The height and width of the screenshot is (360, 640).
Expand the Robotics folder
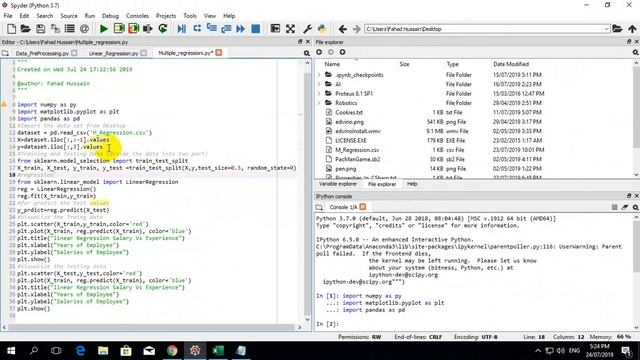coord(319,103)
